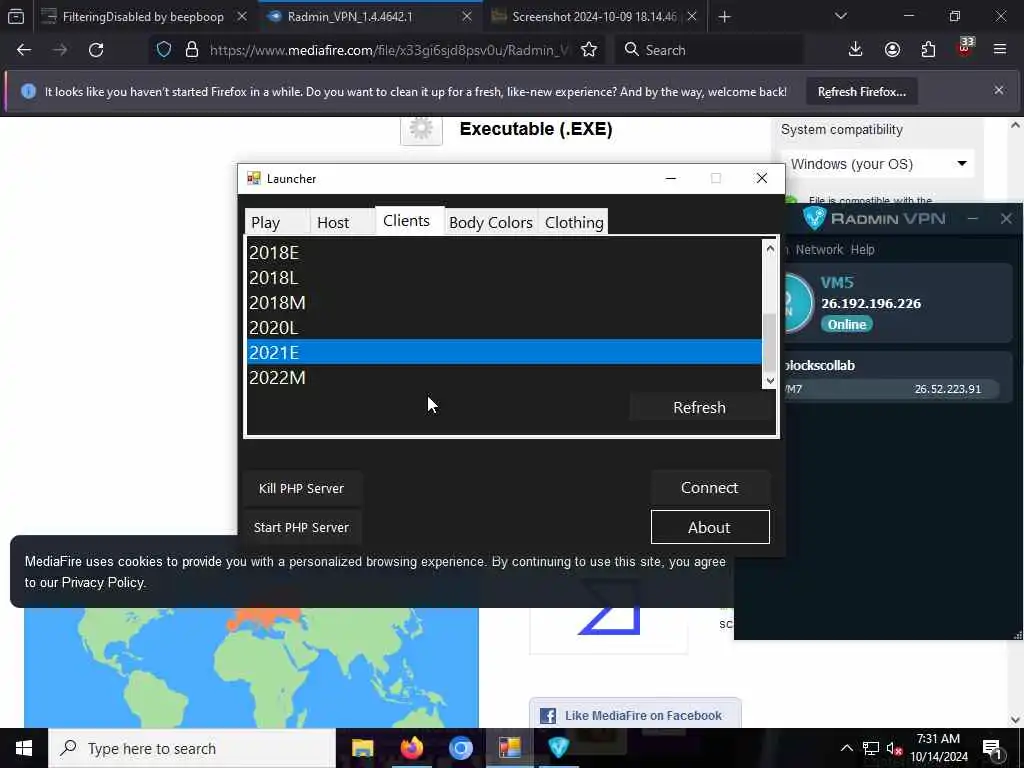The image size is (1024, 768).
Task: Click Like MediaFire on Facebook
Action: [x=635, y=715]
